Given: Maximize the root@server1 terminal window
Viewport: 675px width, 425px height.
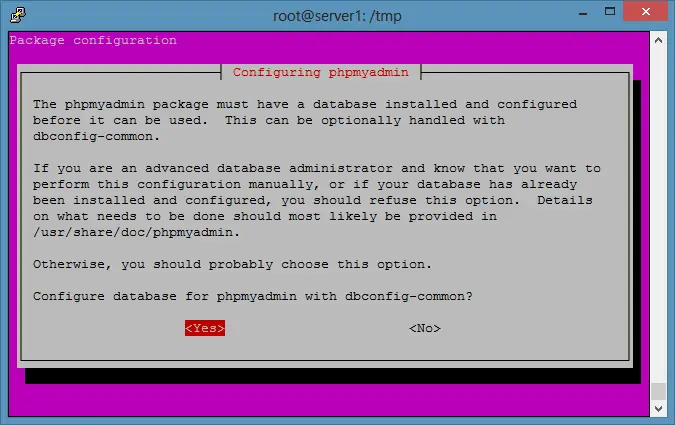Looking at the screenshot, I should tap(610, 12).
